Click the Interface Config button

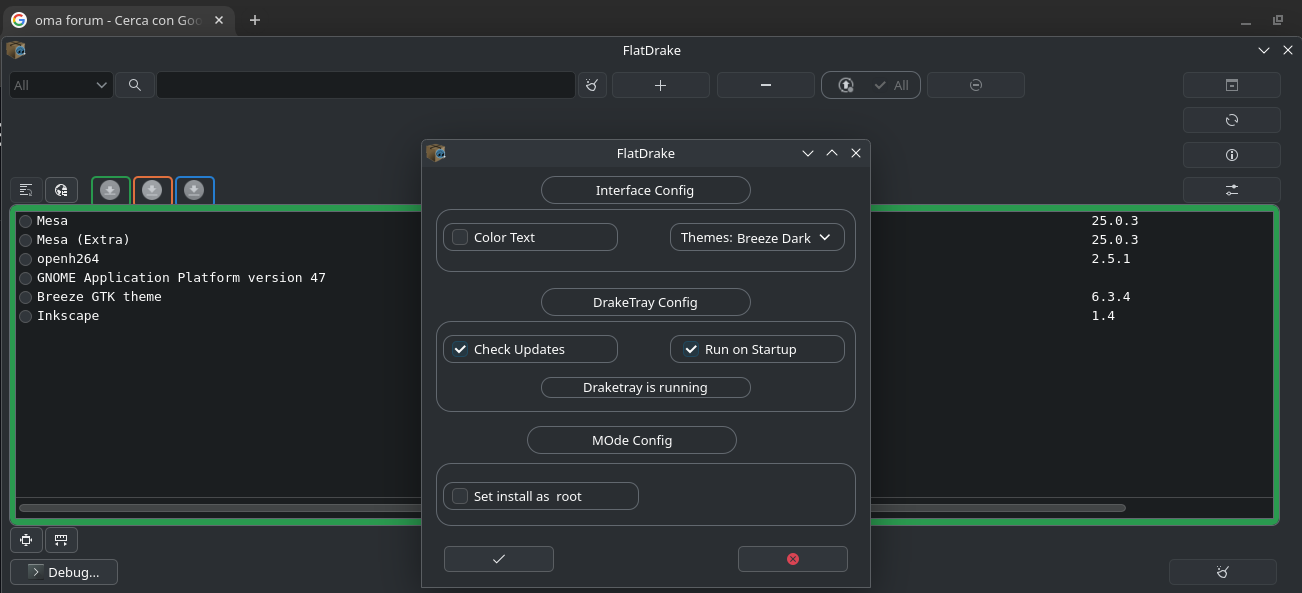point(645,190)
